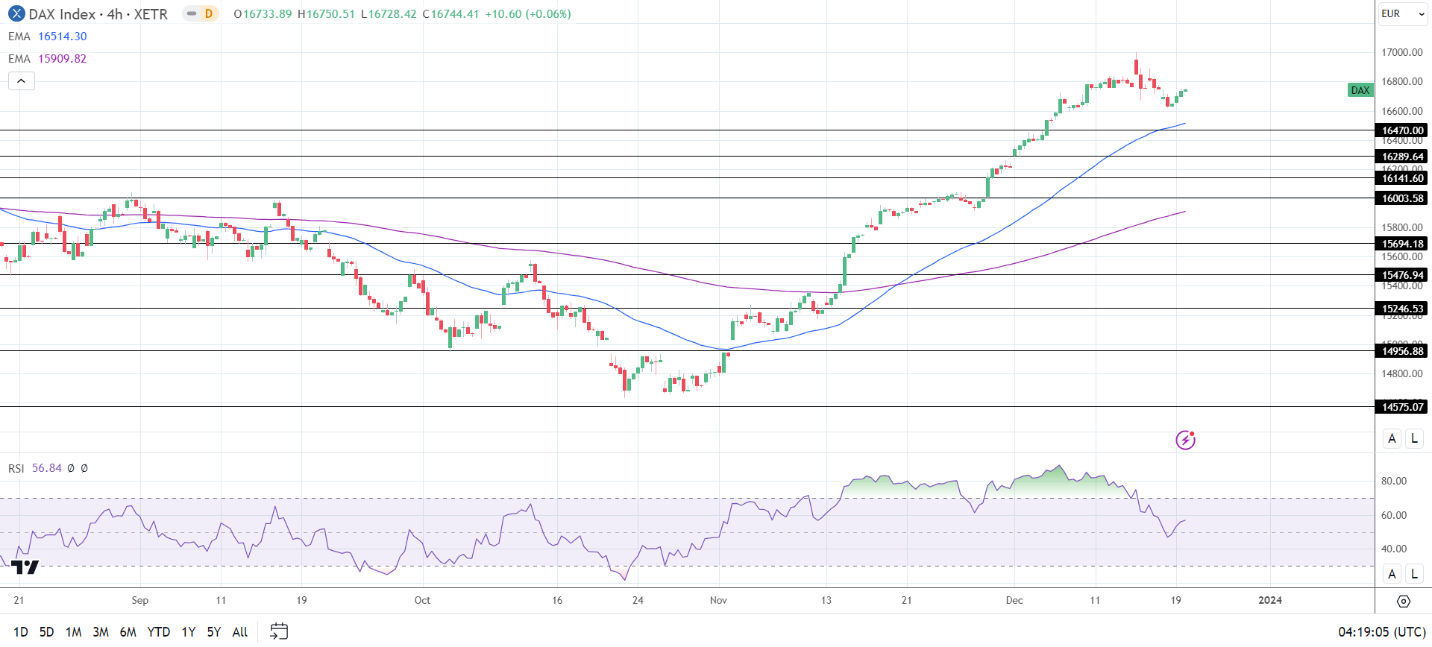
Task: Click the 16141.60 horizontal line label
Action: (1403, 178)
